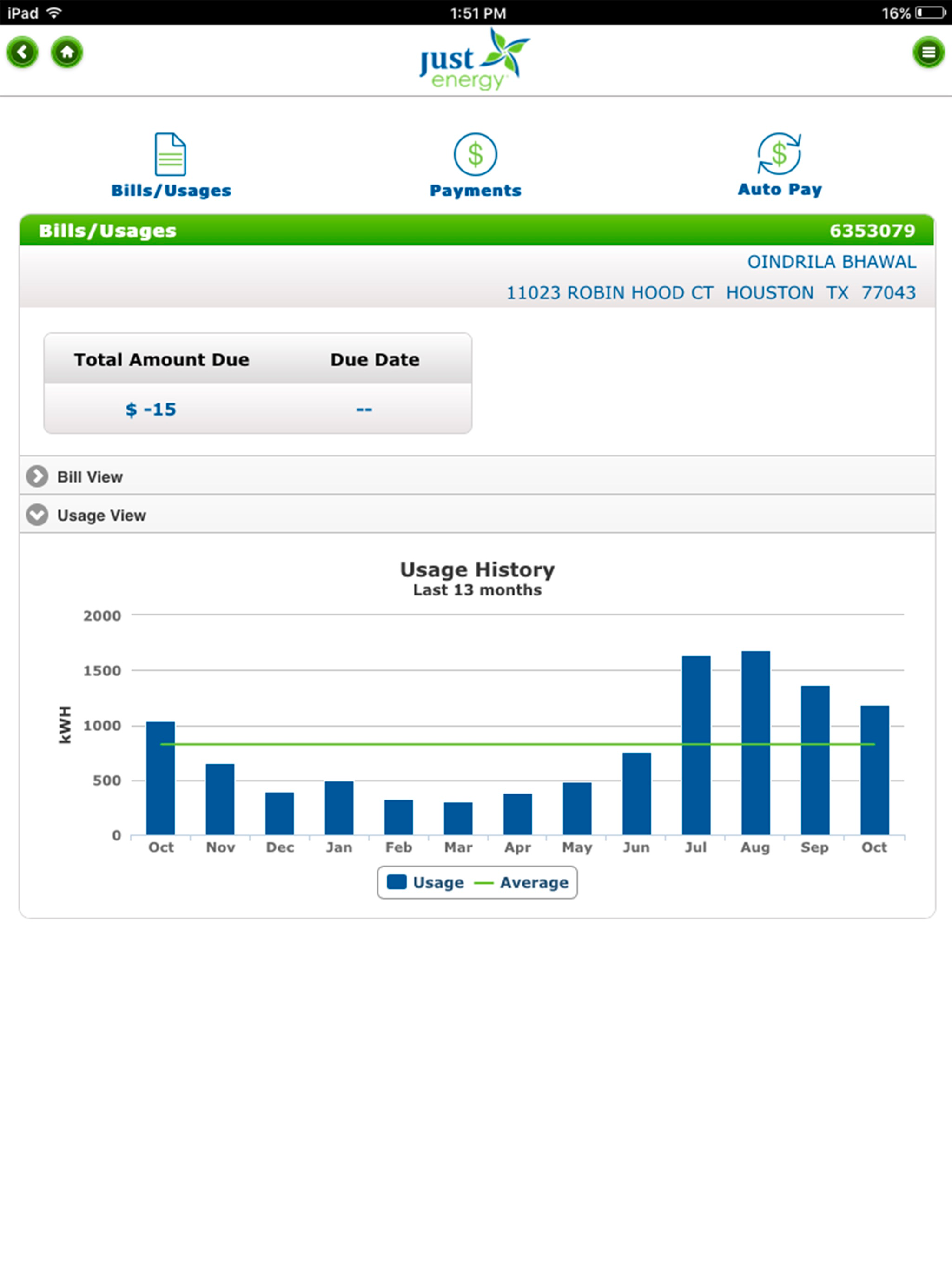
Task: Tap the Just Energy logo
Action: [475, 60]
